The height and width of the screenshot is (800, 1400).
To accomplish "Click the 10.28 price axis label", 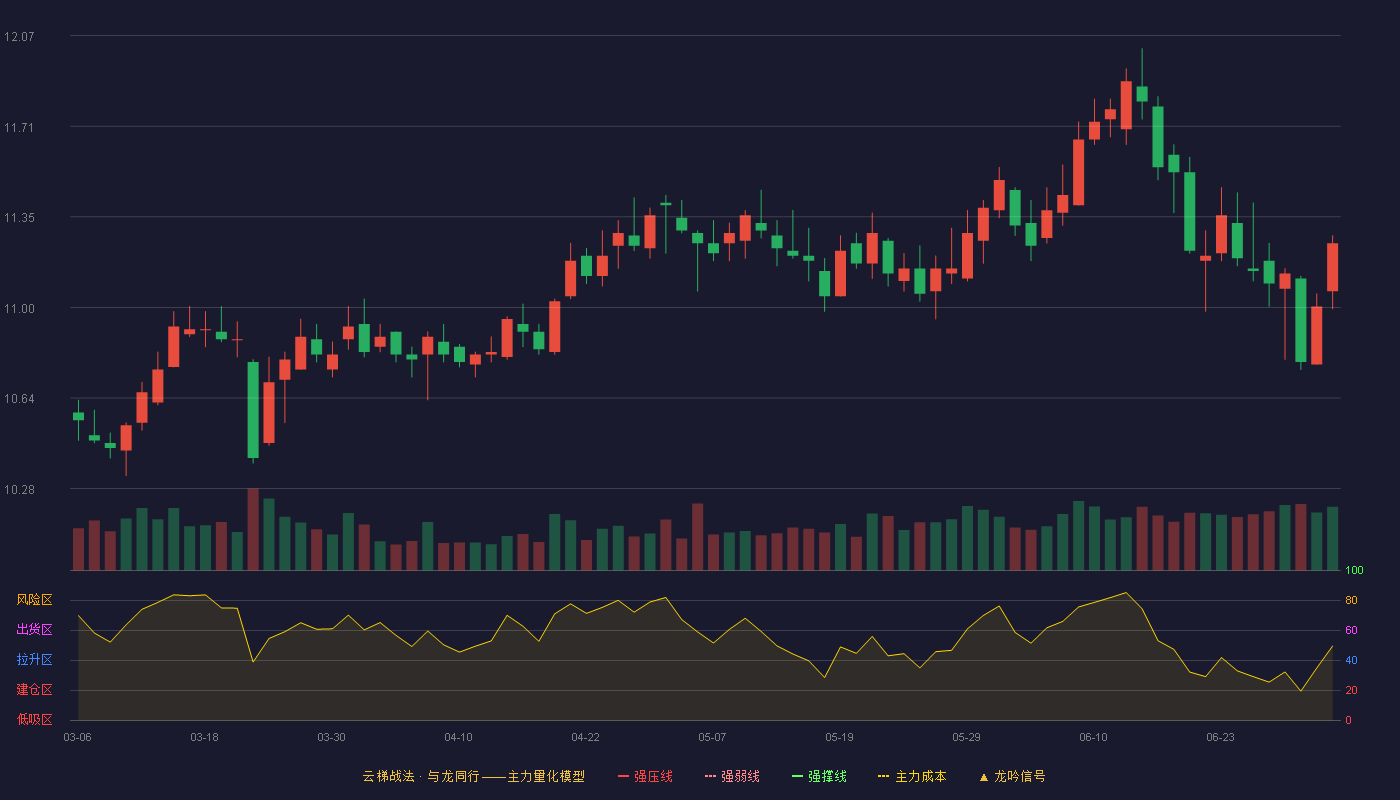I will point(19,489).
